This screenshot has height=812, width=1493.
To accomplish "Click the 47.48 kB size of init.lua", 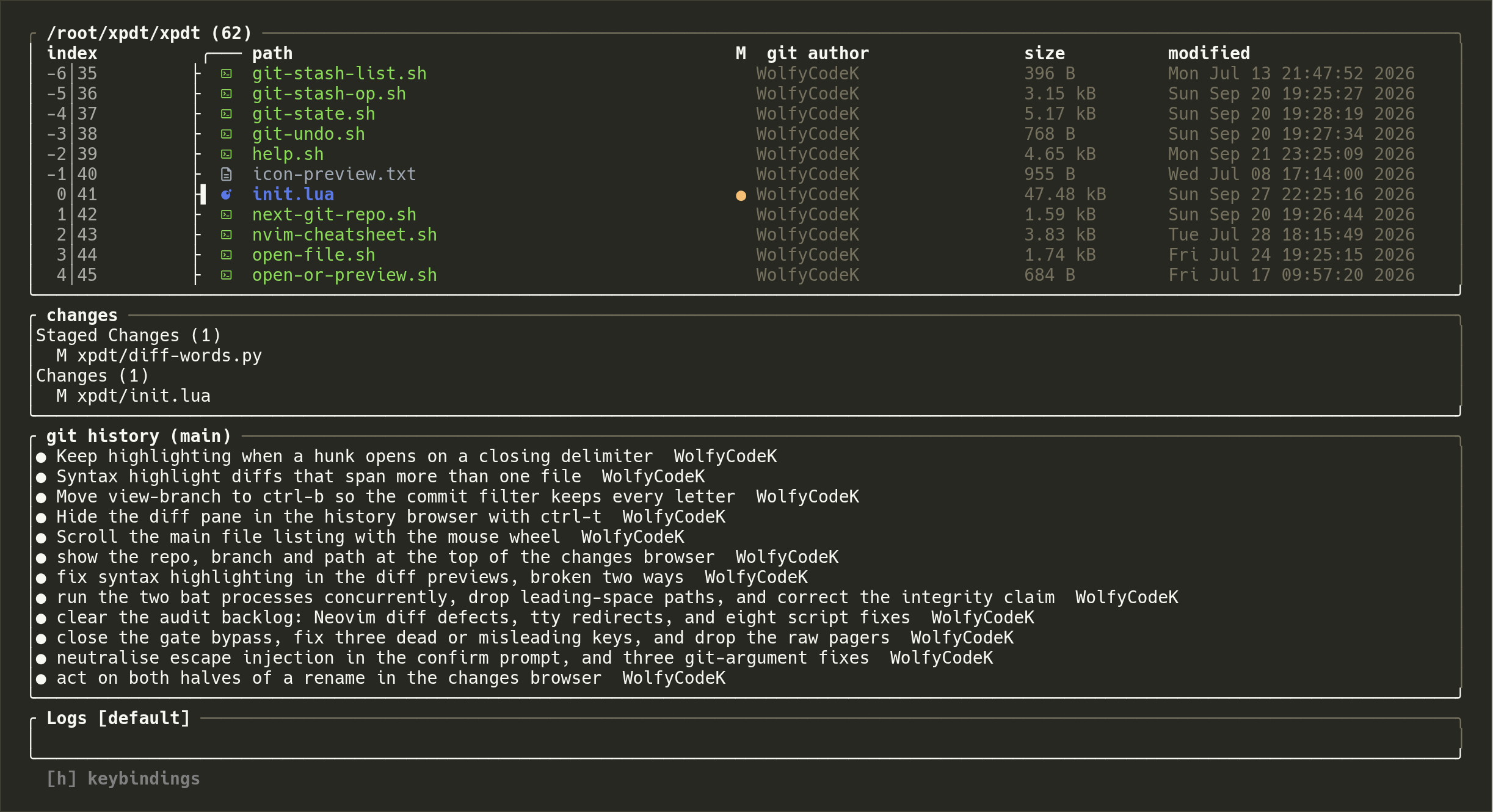I will point(1065,195).
